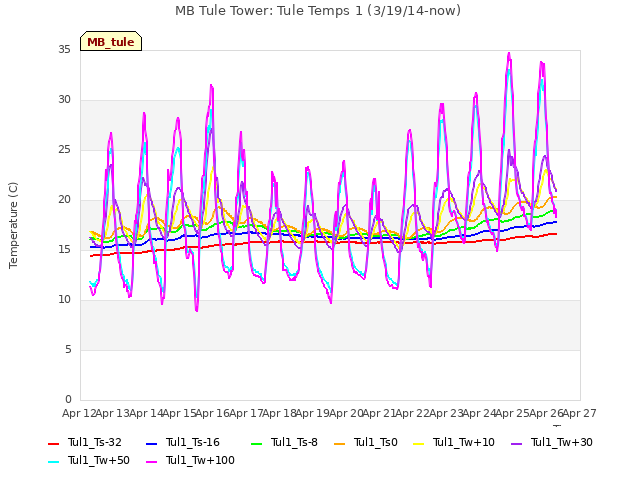The width and height of the screenshot is (640, 480).
Task: Select the Tul1_Ts-32 legend label
Action: click(x=95, y=442)
